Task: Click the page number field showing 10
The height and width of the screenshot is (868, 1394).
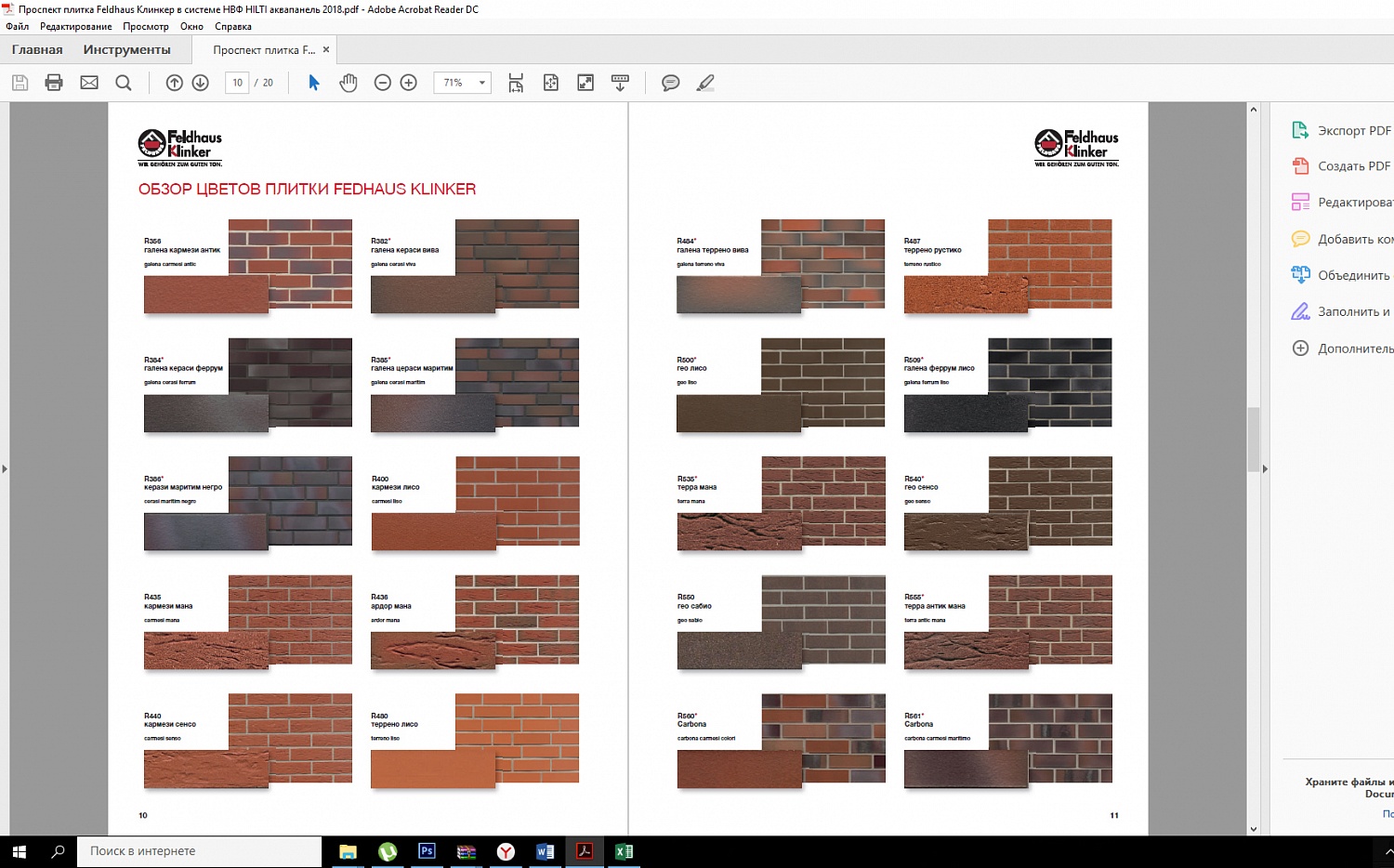Action: pos(237,83)
